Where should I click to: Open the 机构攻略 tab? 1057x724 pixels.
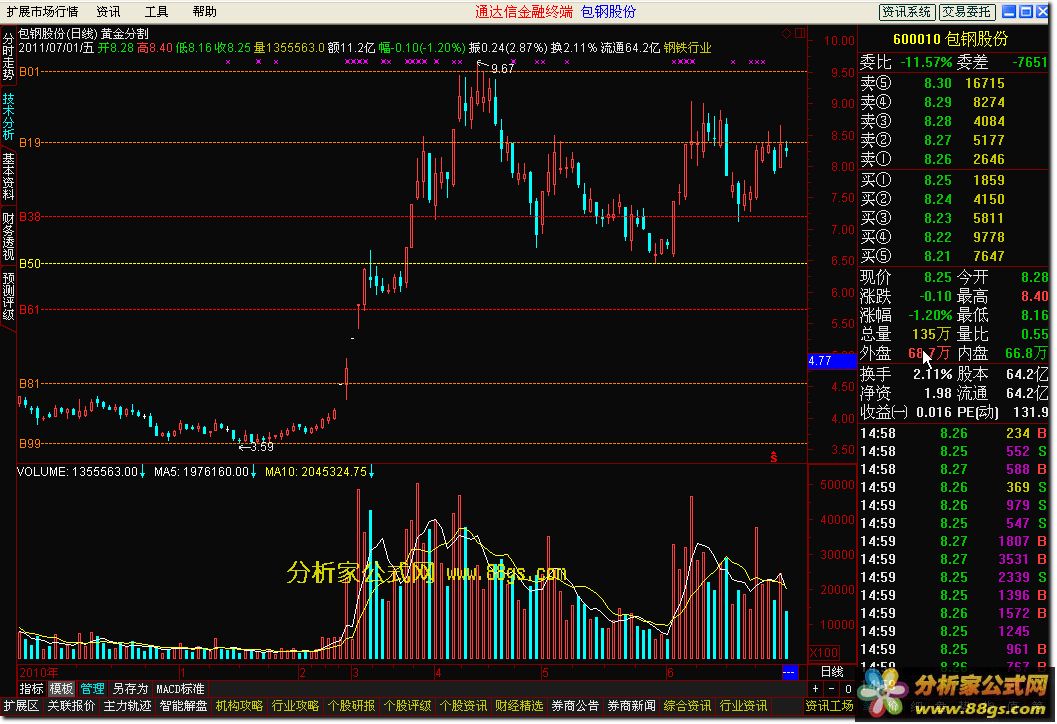(239, 706)
